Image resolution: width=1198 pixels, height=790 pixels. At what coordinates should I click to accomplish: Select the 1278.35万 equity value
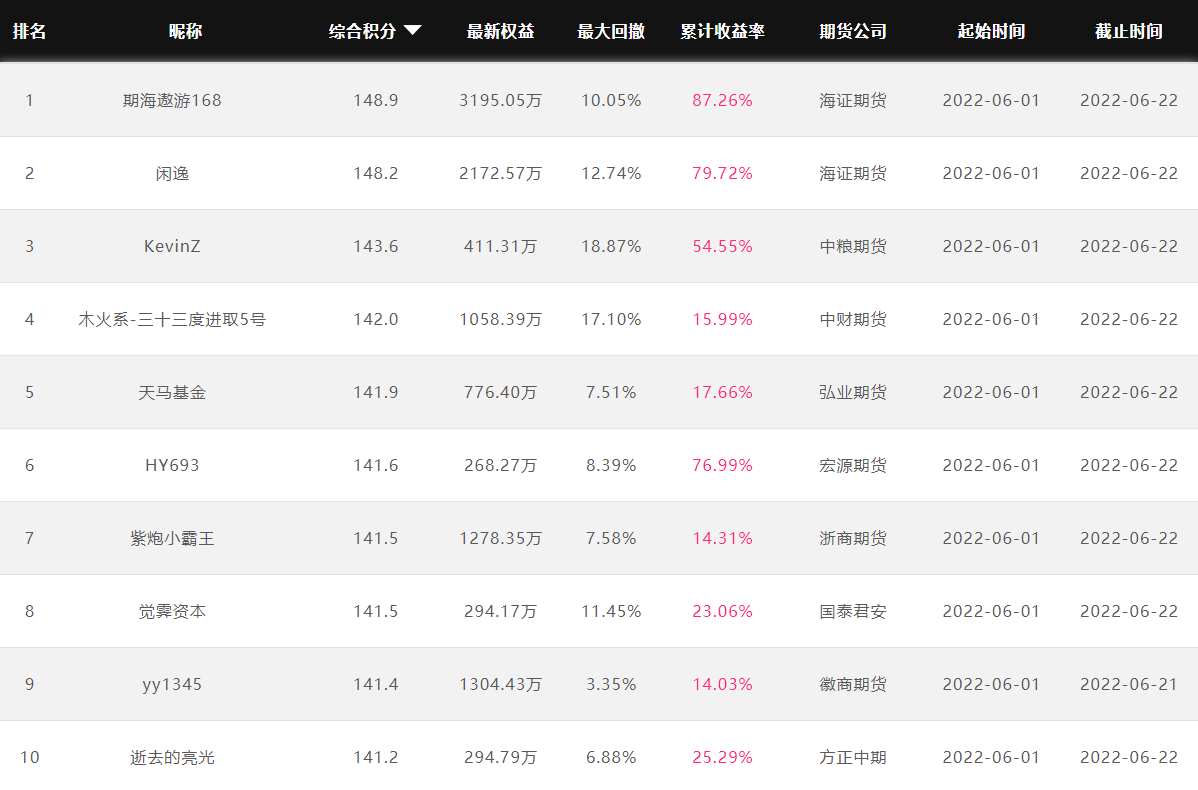point(500,539)
